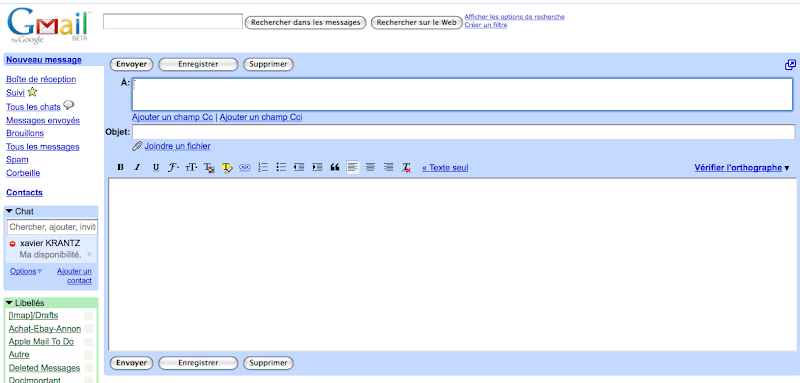Increase indent of the text
Screen dimensions: 800x383
(x=317, y=167)
